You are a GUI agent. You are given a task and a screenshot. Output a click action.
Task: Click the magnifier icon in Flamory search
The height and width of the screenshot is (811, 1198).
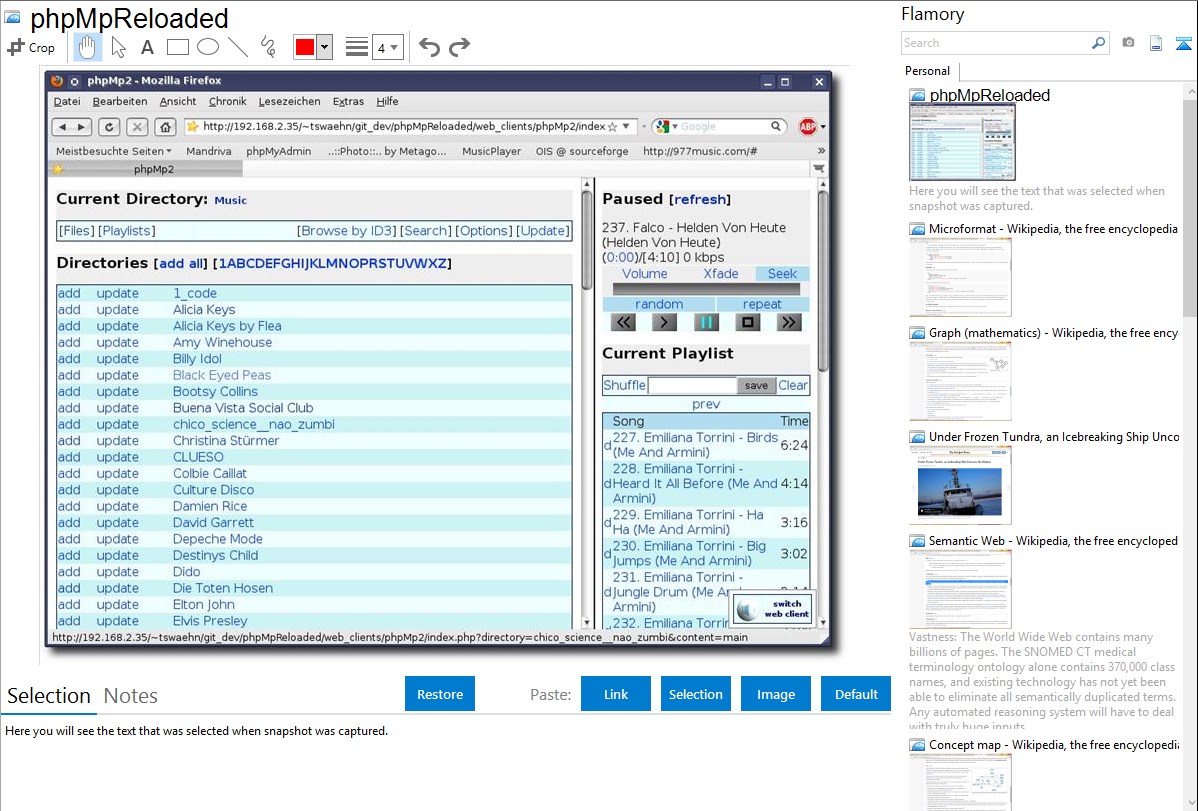coord(1099,43)
